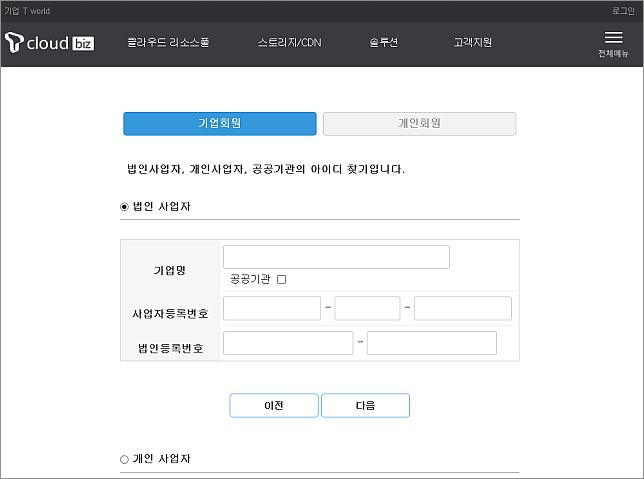Open the 스토리지/CDN menu
The image size is (644, 479).
[x=290, y=42]
